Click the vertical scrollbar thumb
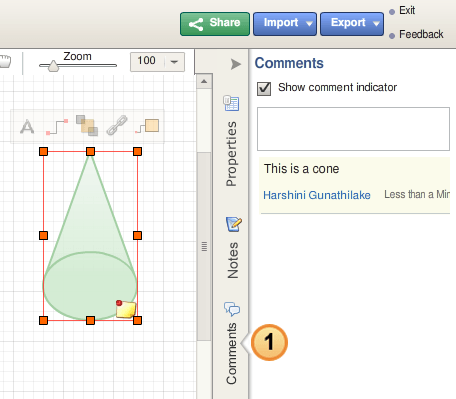 [x=204, y=247]
